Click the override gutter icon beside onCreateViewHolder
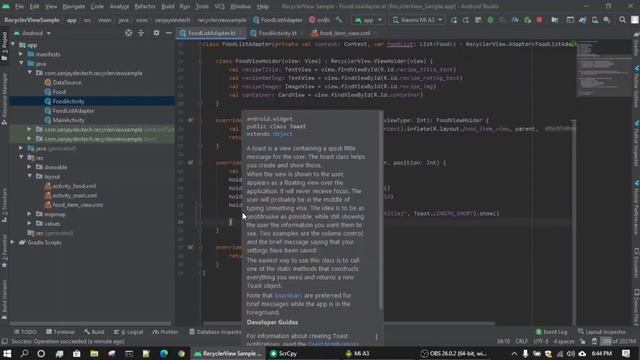This screenshot has height=360, width=640. (x=190, y=120)
